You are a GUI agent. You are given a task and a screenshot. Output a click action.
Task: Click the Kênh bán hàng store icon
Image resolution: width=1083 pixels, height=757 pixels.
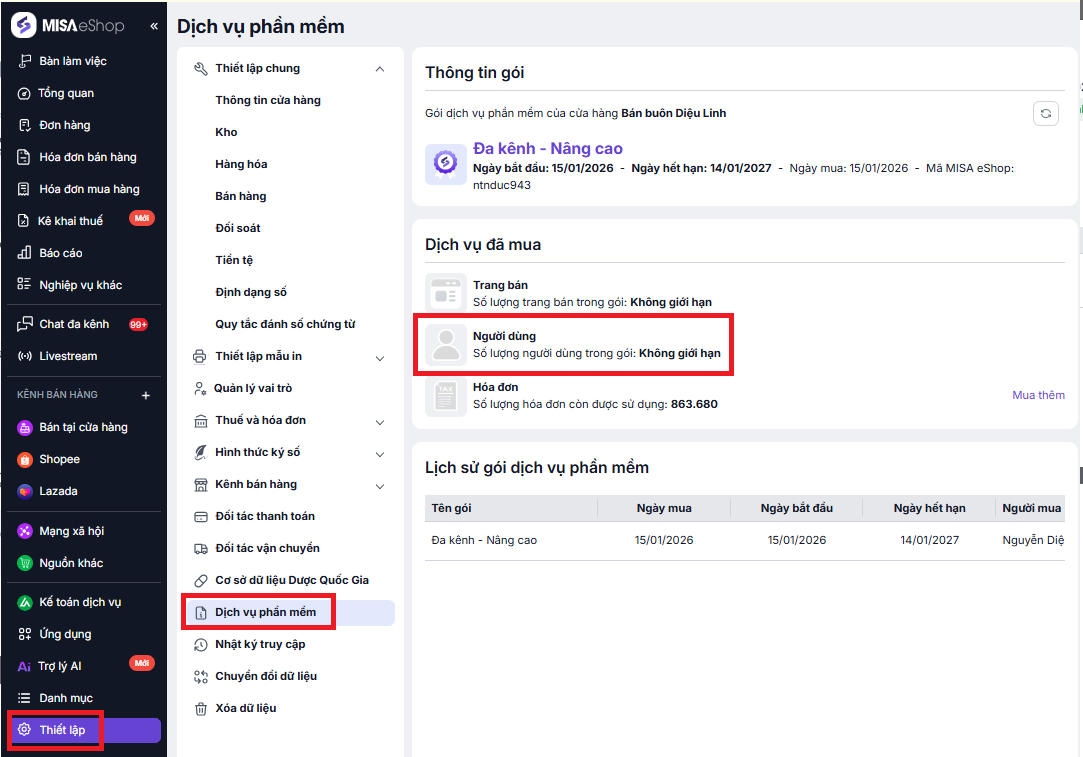(200, 485)
